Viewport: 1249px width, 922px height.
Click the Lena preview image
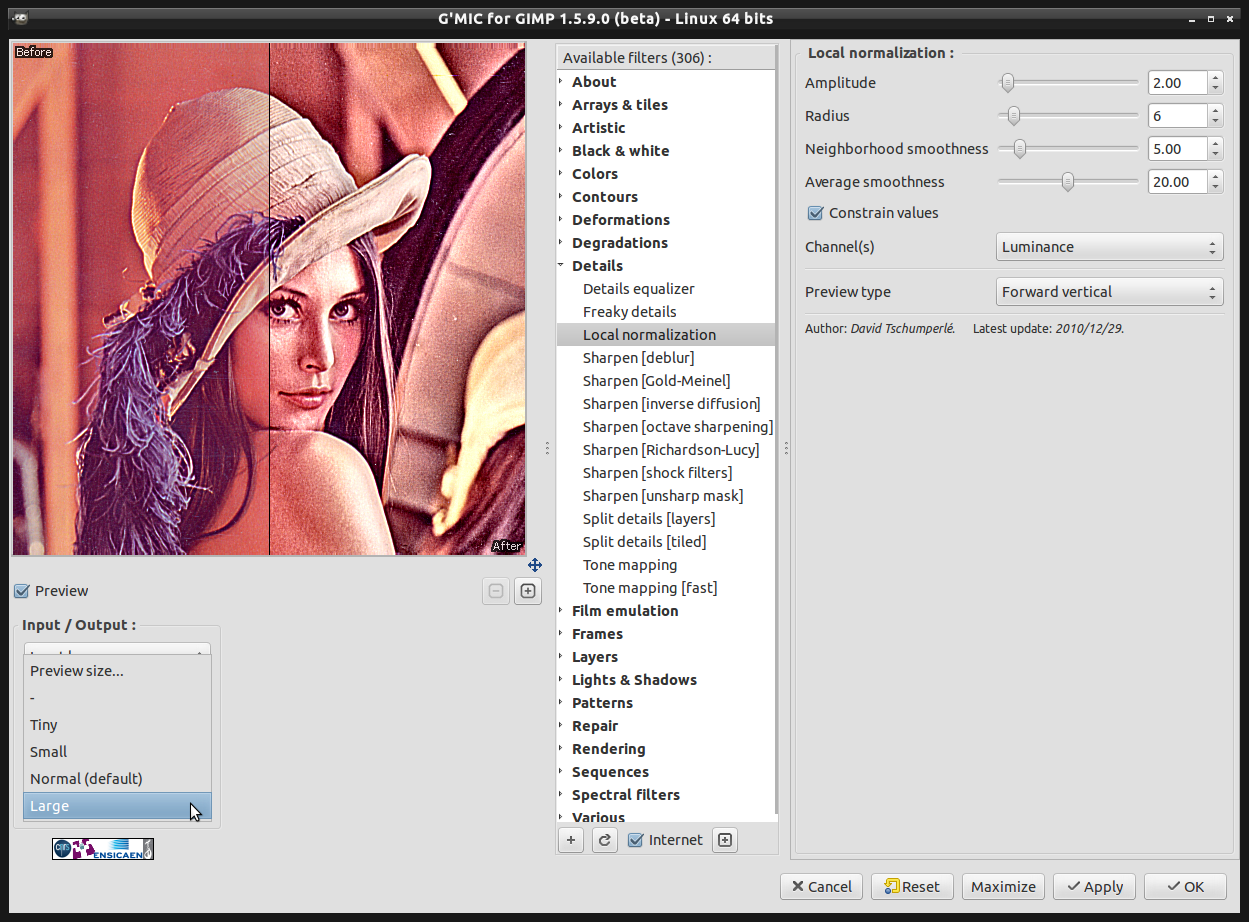point(269,299)
